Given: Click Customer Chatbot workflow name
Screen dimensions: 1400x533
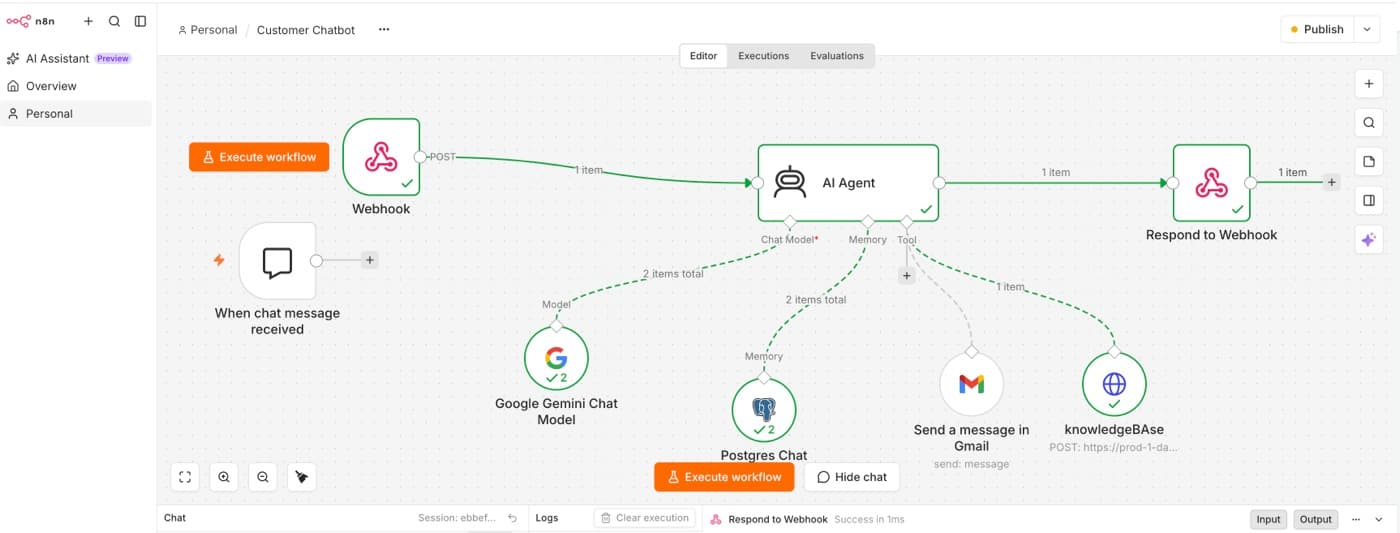Looking at the screenshot, I should click(306, 30).
